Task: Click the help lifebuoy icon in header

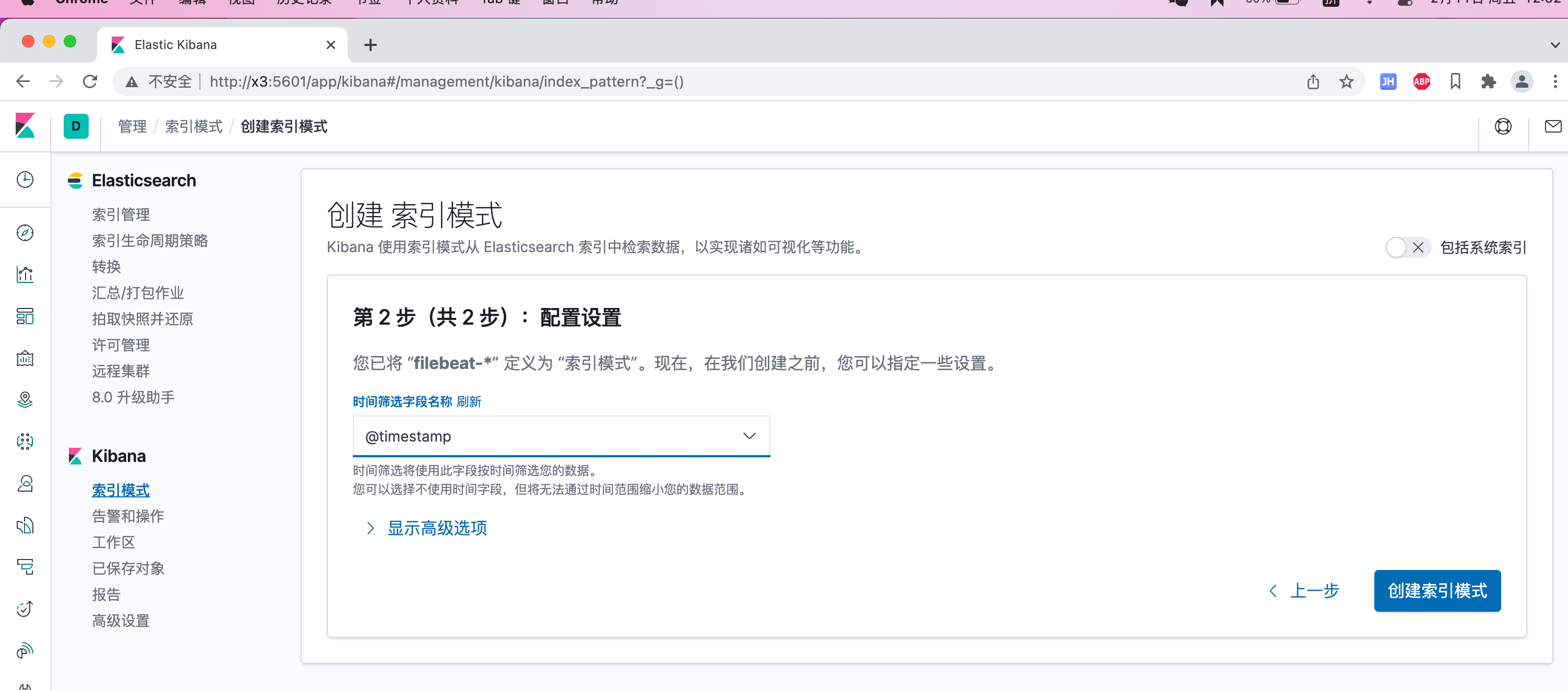Action: (1503, 126)
